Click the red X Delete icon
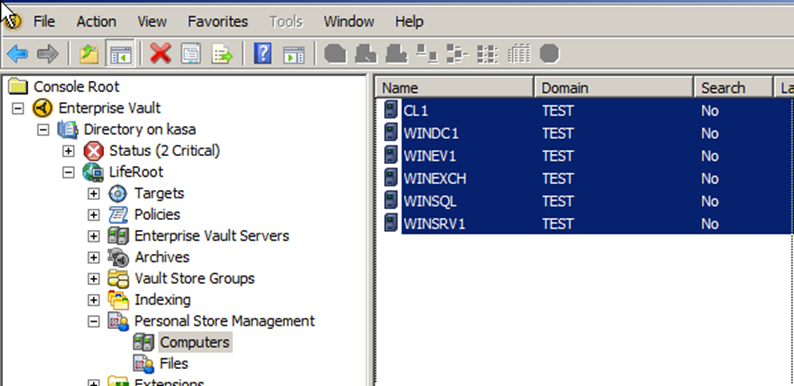The image size is (794, 386). click(x=161, y=54)
